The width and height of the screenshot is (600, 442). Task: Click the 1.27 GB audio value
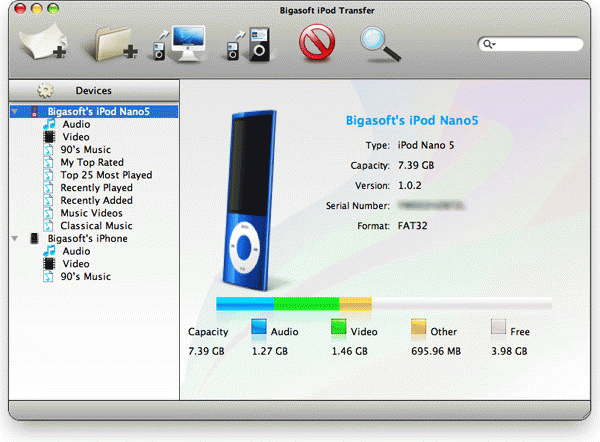(x=270, y=351)
